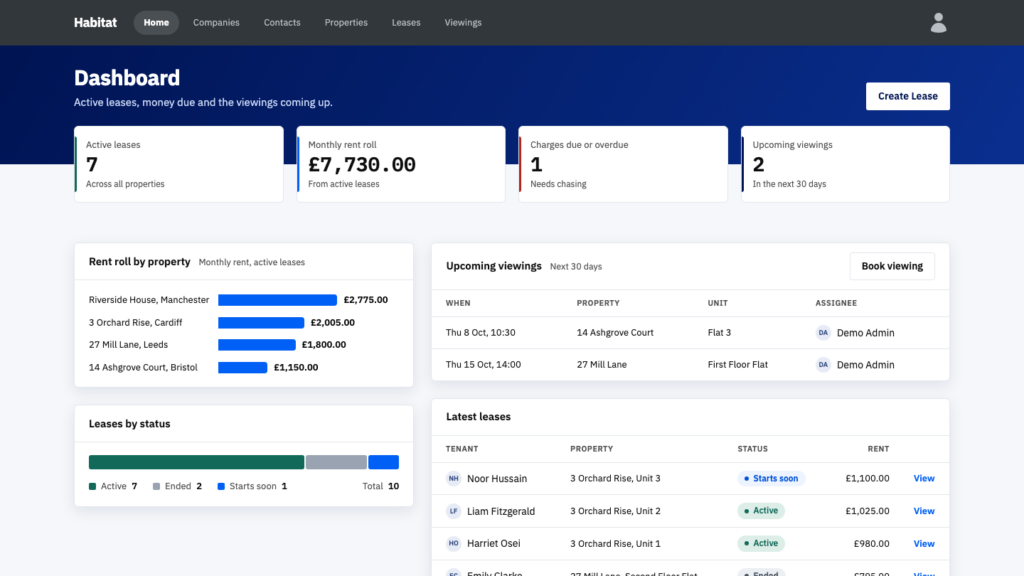Open the Contacts tab
The width and height of the screenshot is (1024, 576).
[282, 22]
